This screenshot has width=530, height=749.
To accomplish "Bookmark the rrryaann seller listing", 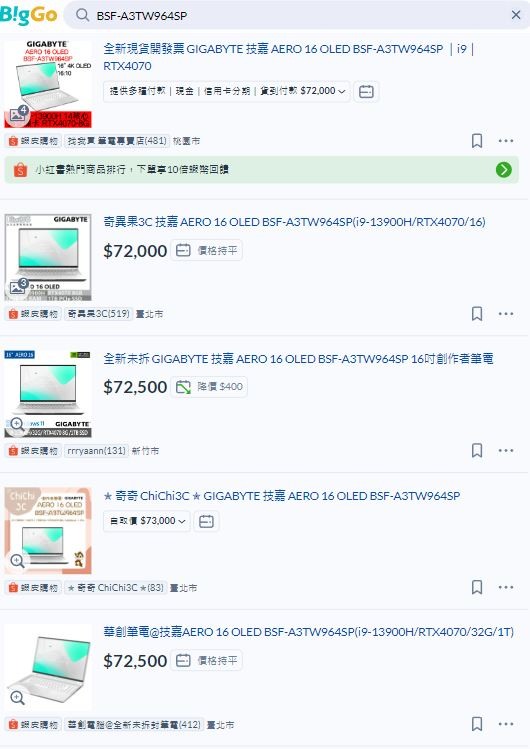I will [x=477, y=450].
